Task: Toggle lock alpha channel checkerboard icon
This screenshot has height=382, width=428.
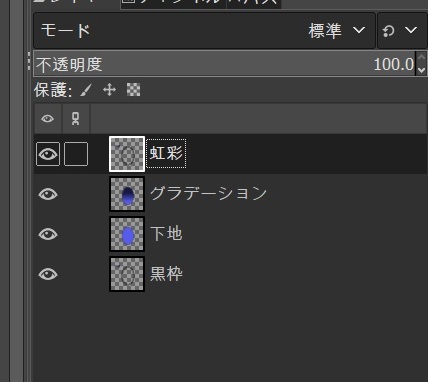Action: click(133, 90)
